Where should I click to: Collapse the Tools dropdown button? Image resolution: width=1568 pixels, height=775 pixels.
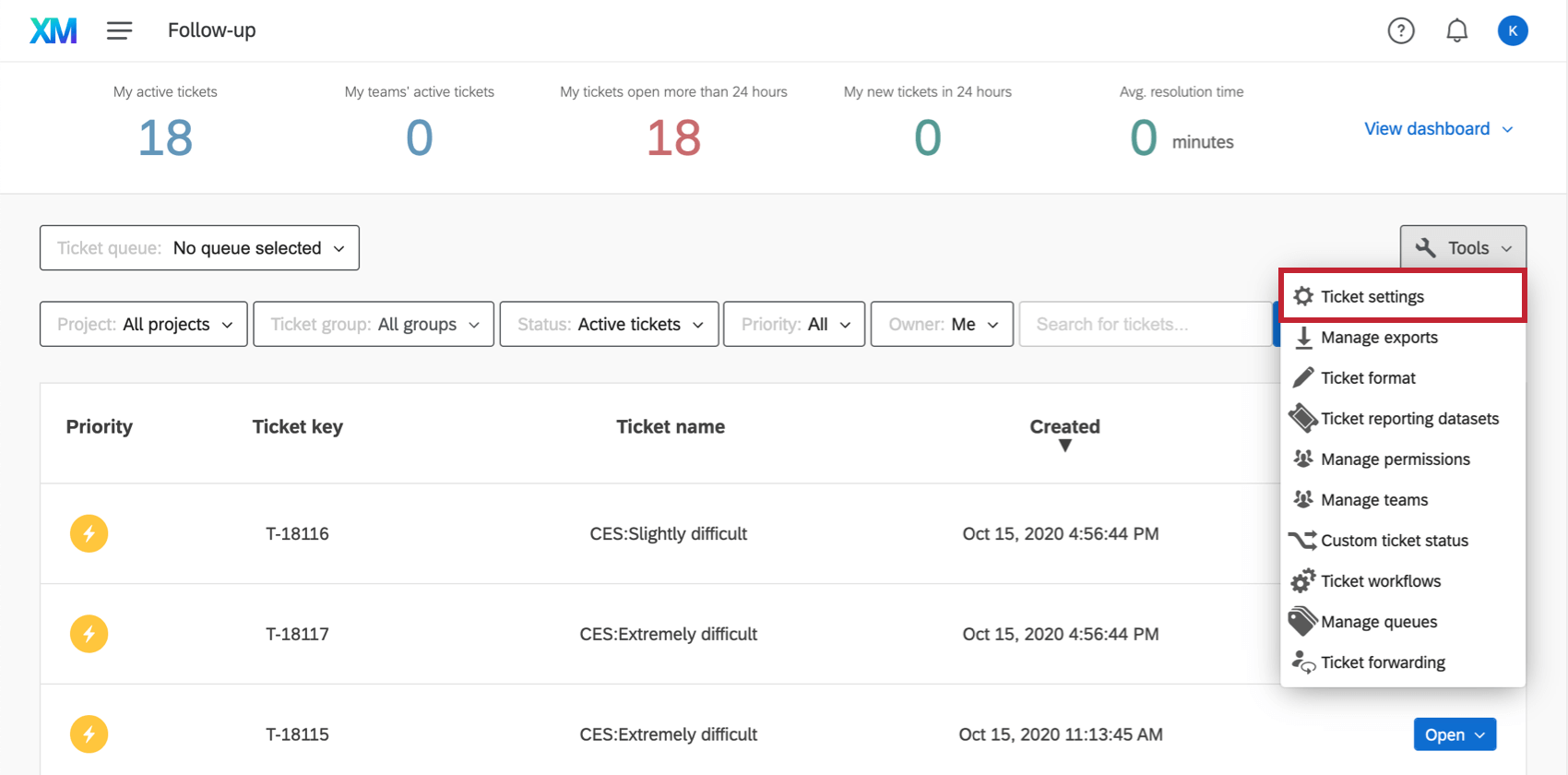[1463, 247]
